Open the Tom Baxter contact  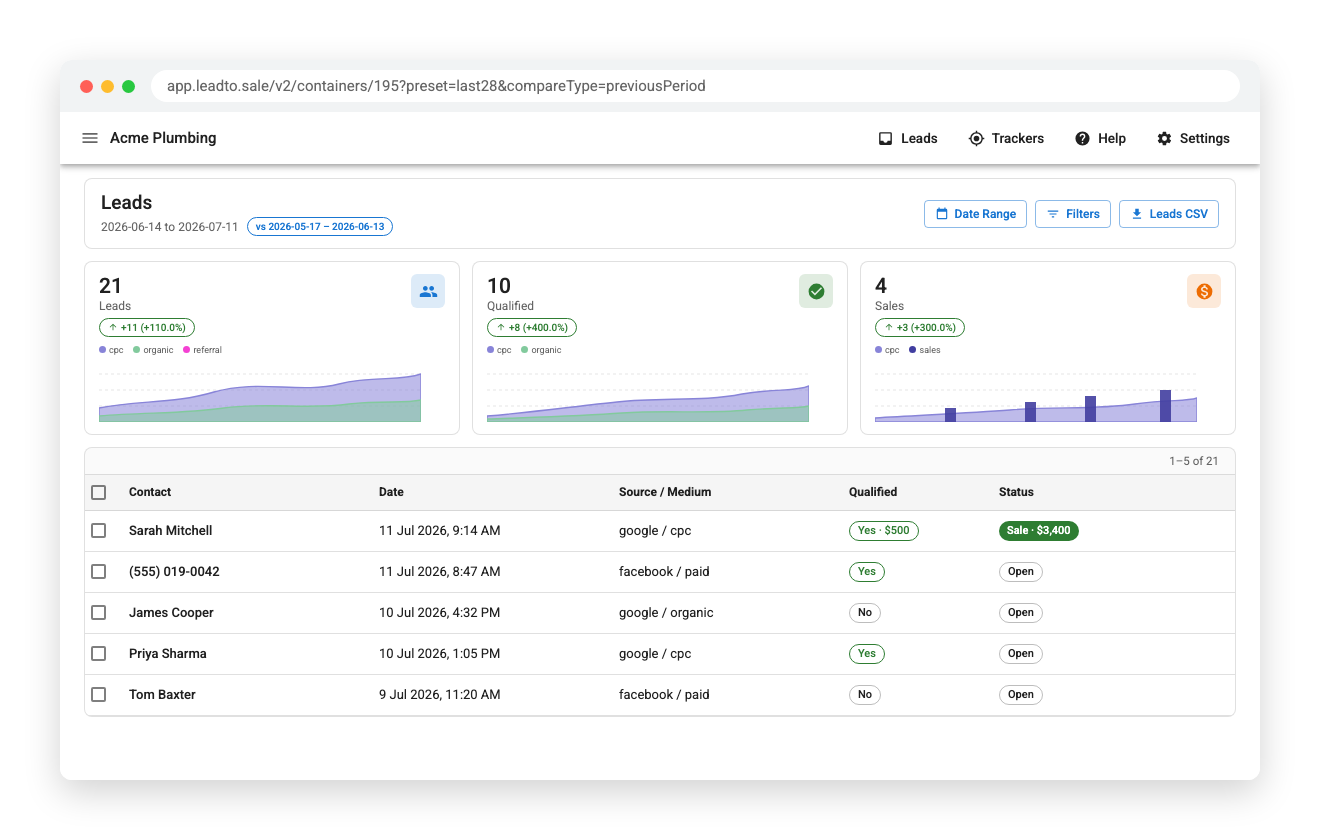tap(162, 695)
